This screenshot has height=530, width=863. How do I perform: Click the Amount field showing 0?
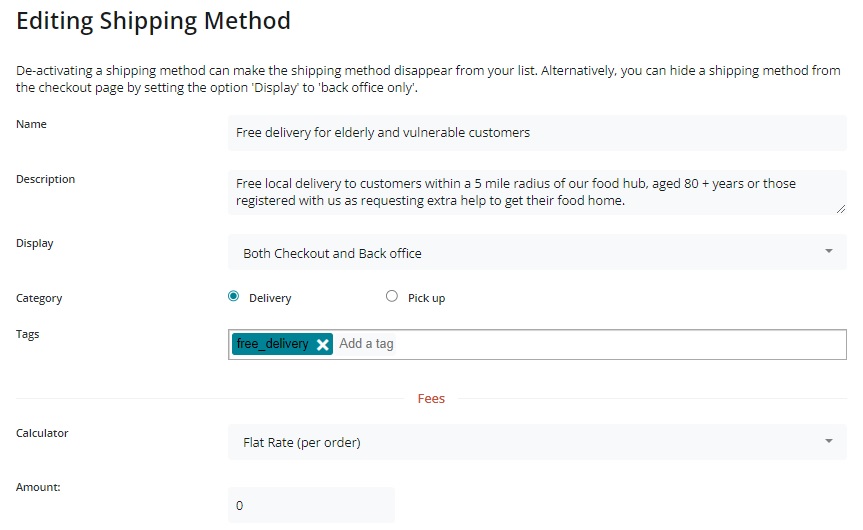pos(311,506)
